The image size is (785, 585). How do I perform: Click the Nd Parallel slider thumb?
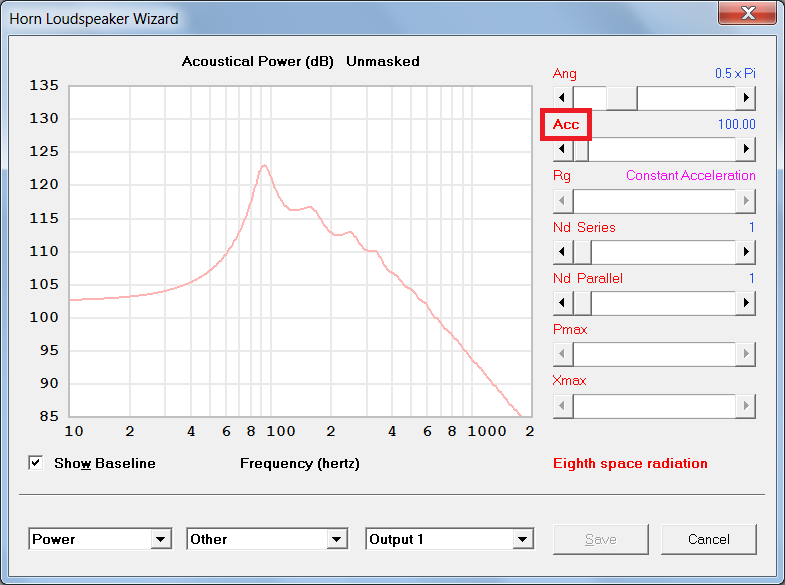coord(582,303)
